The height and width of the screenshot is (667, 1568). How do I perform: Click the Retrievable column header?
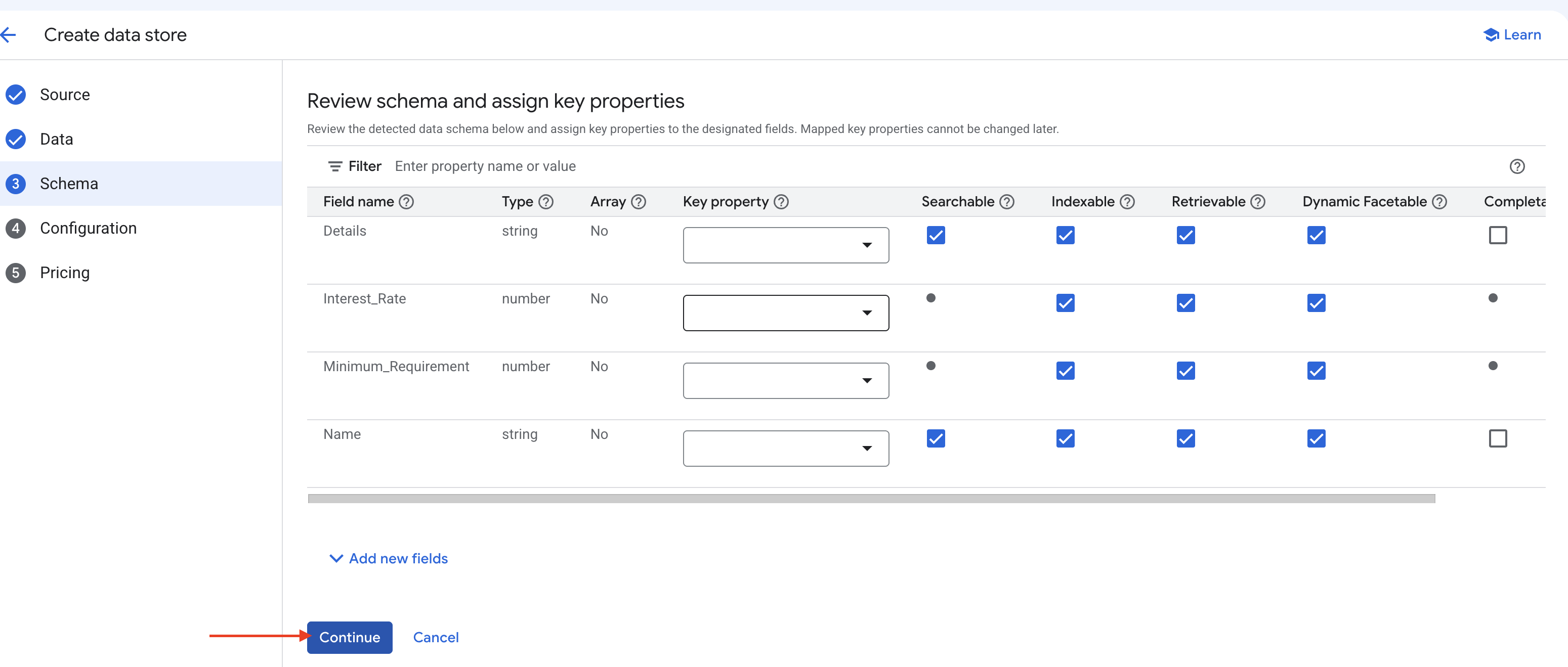[1208, 202]
